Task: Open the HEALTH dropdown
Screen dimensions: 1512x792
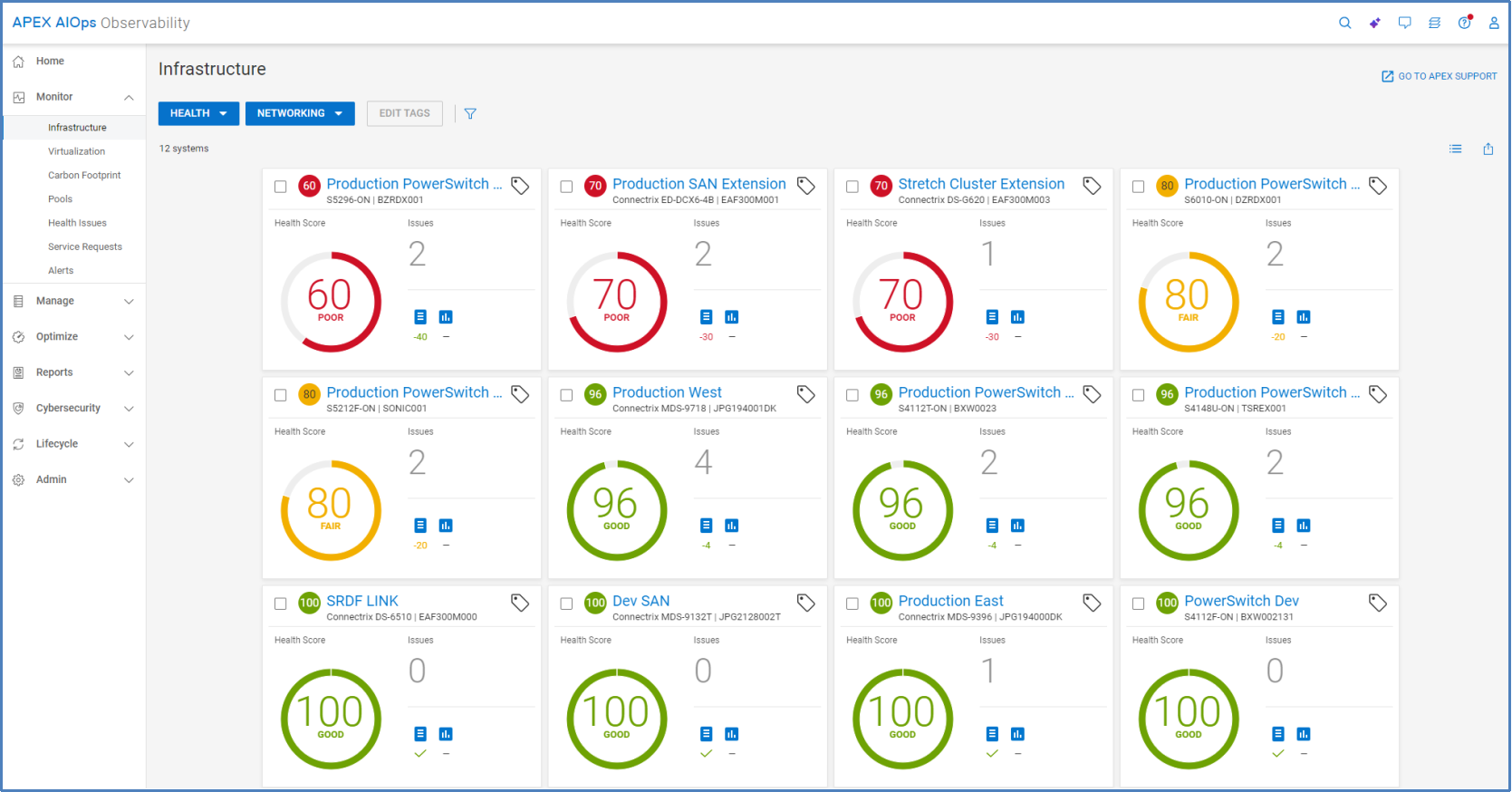Action: click(198, 113)
